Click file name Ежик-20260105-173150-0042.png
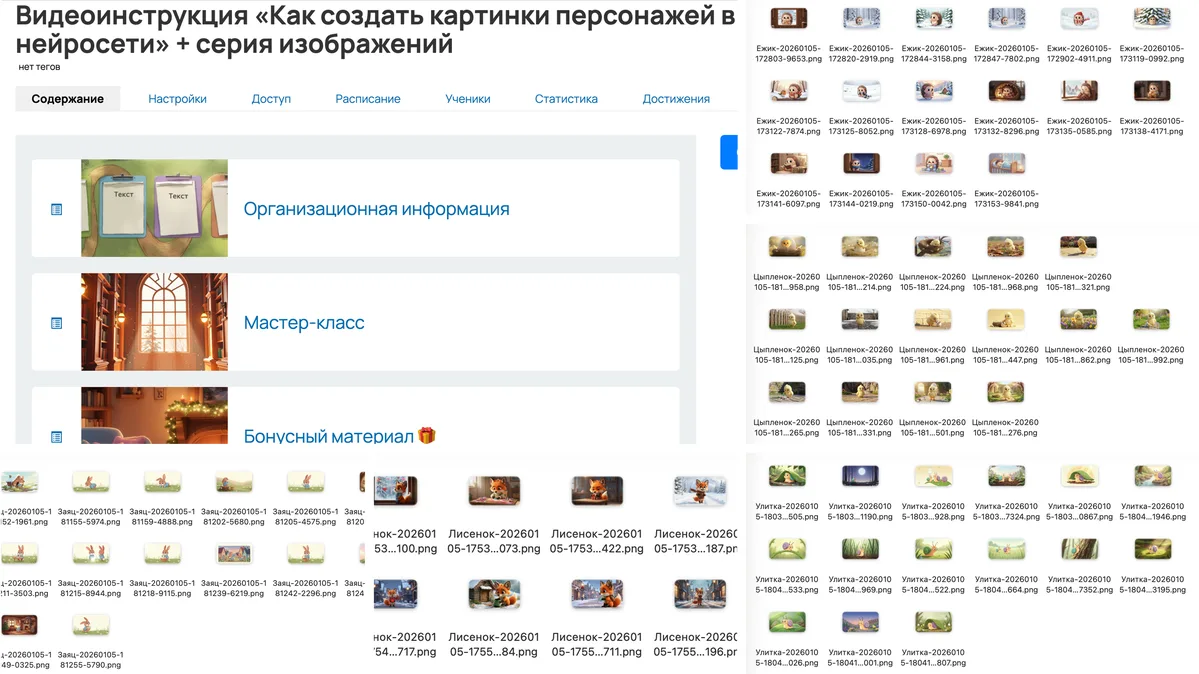The image size is (1199, 674). 934,199
